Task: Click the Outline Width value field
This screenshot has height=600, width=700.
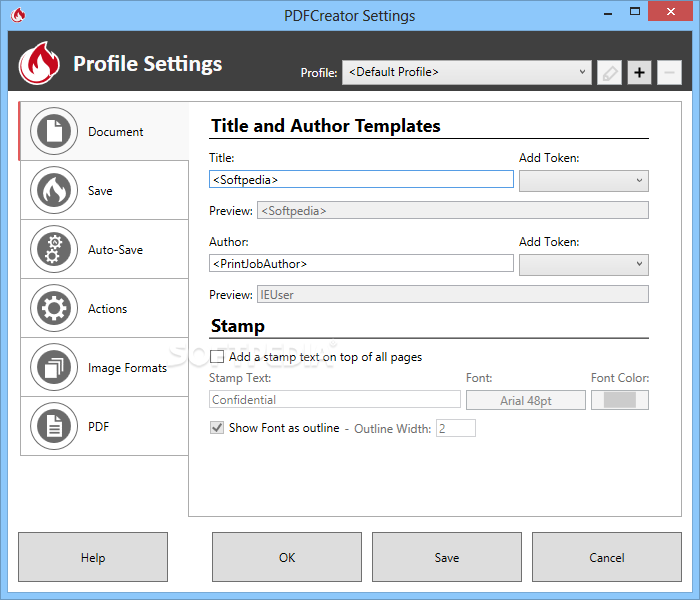Action: (456, 428)
